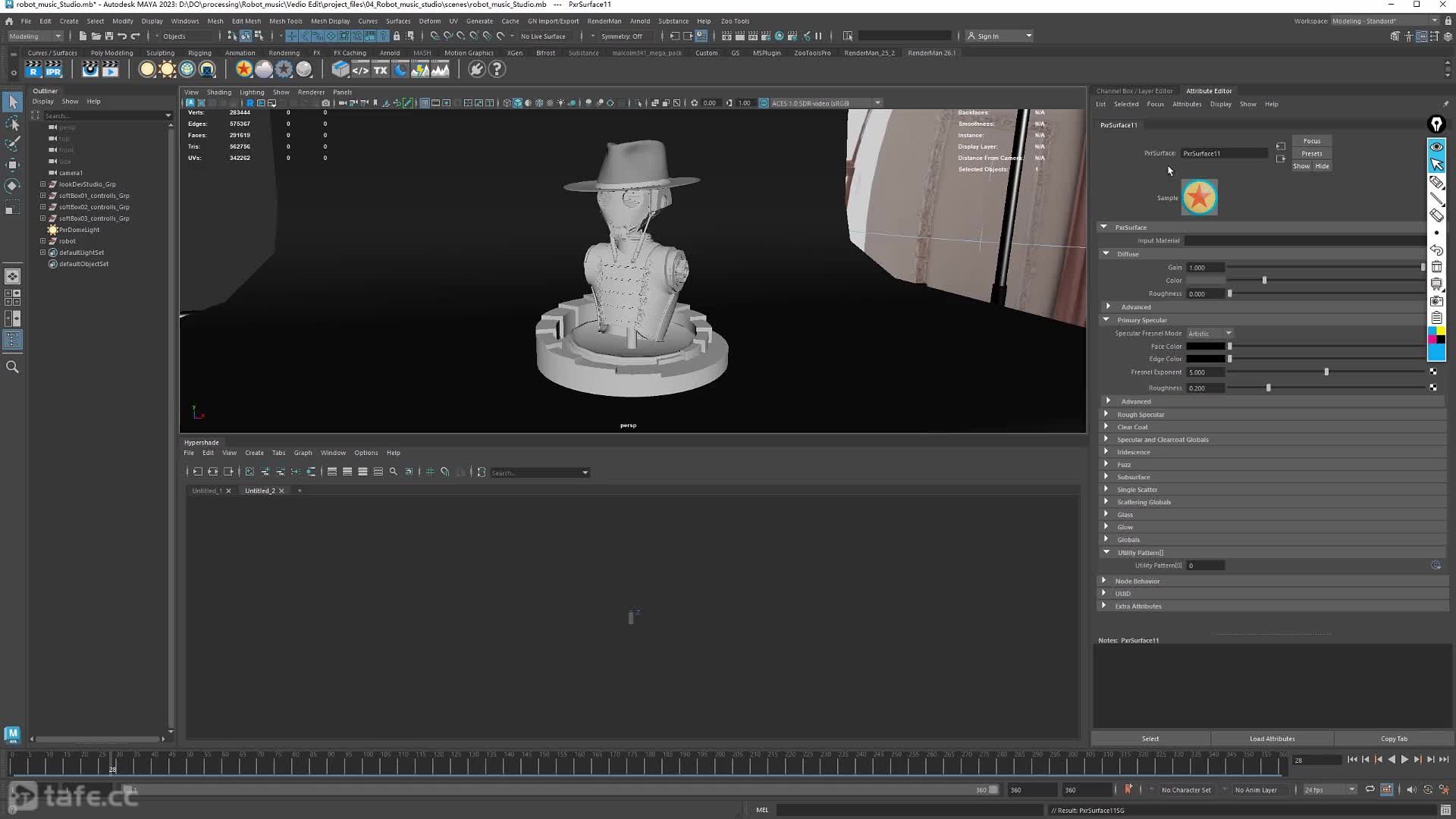Select the Select tool in the toolbox
The image size is (1456, 819).
pos(13,102)
